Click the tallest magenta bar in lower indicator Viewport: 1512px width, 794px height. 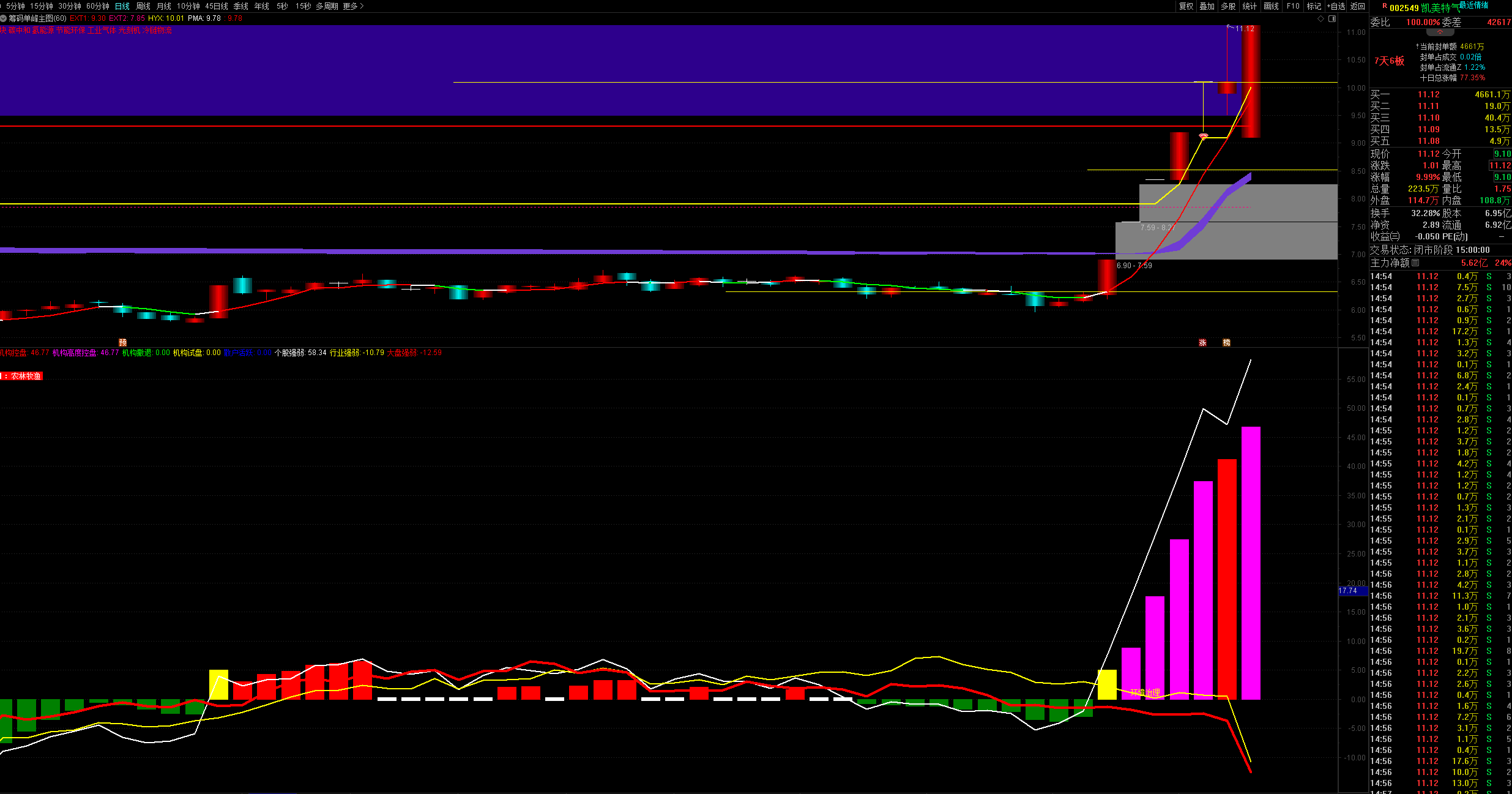tap(1251, 563)
